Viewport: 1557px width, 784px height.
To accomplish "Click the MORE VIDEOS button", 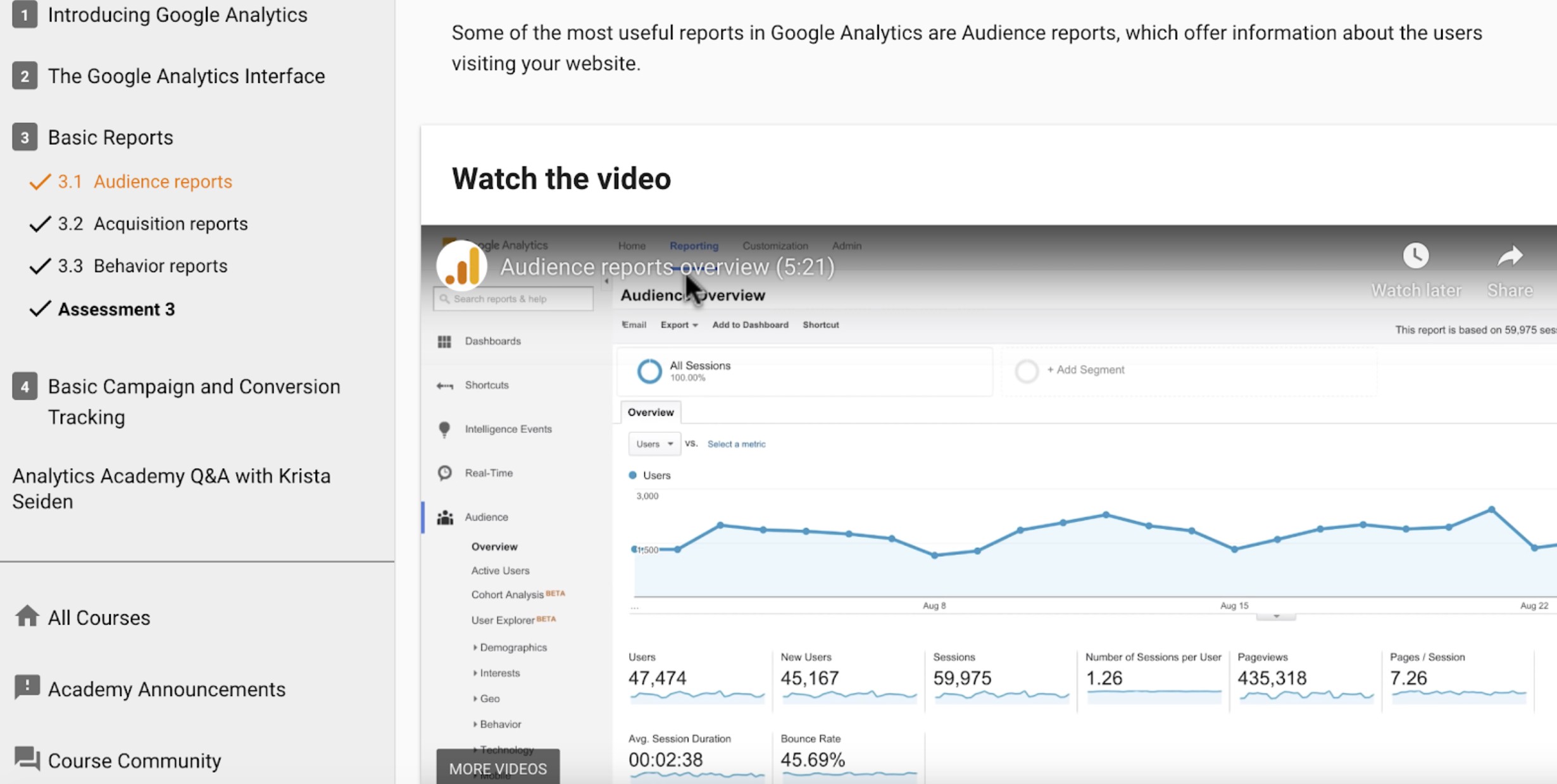I will coord(498,768).
